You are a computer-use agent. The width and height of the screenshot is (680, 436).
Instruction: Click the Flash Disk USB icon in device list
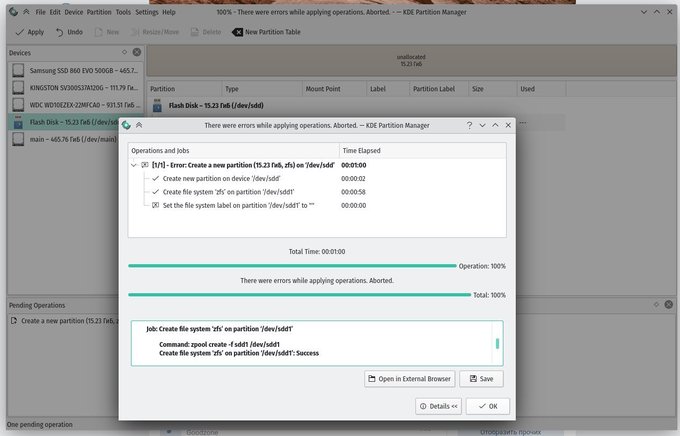18,122
